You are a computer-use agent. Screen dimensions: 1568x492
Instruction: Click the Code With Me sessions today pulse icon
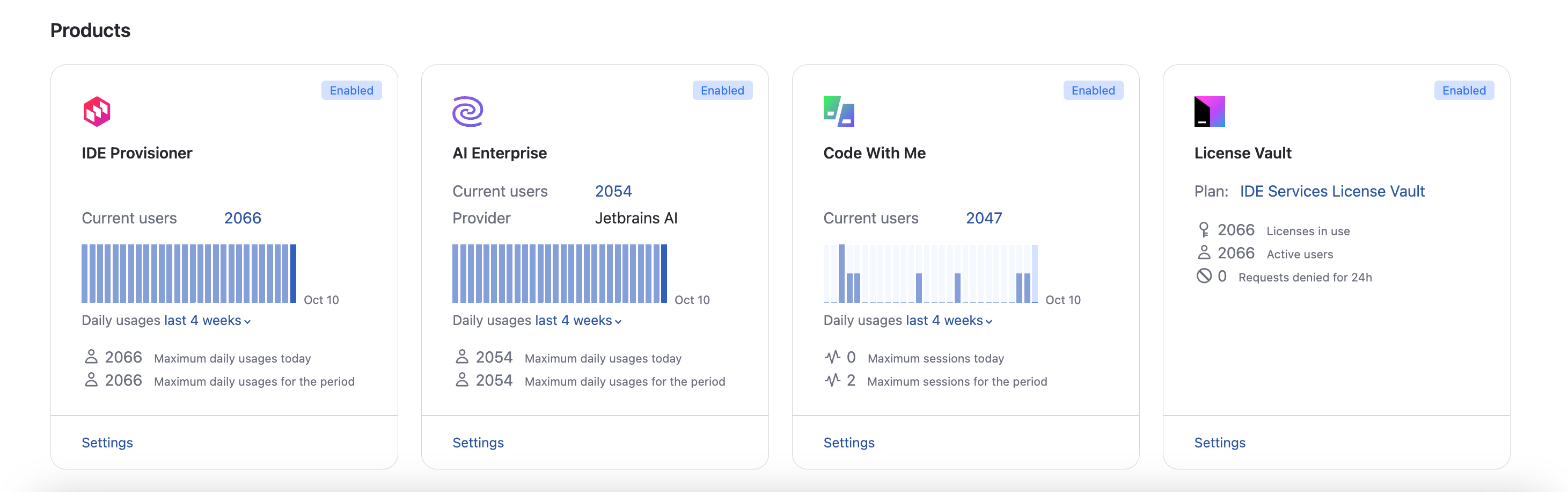832,357
